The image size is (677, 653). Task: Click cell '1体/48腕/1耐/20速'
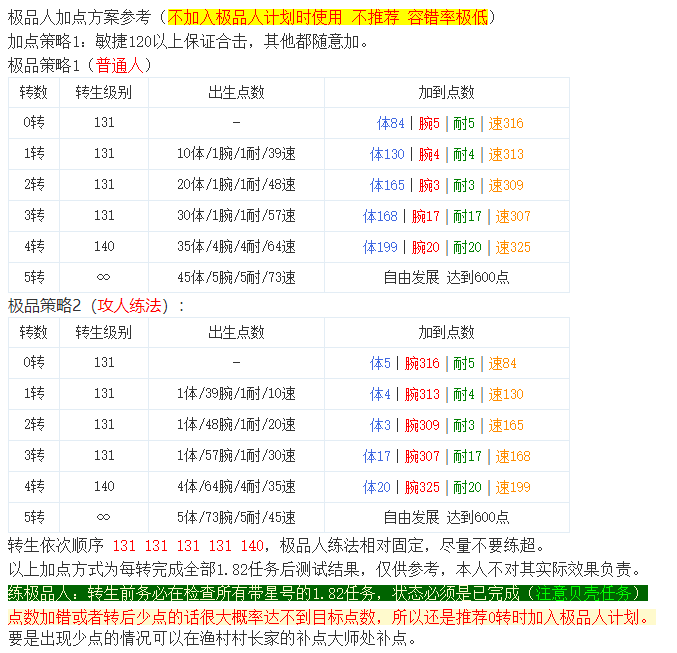236,425
